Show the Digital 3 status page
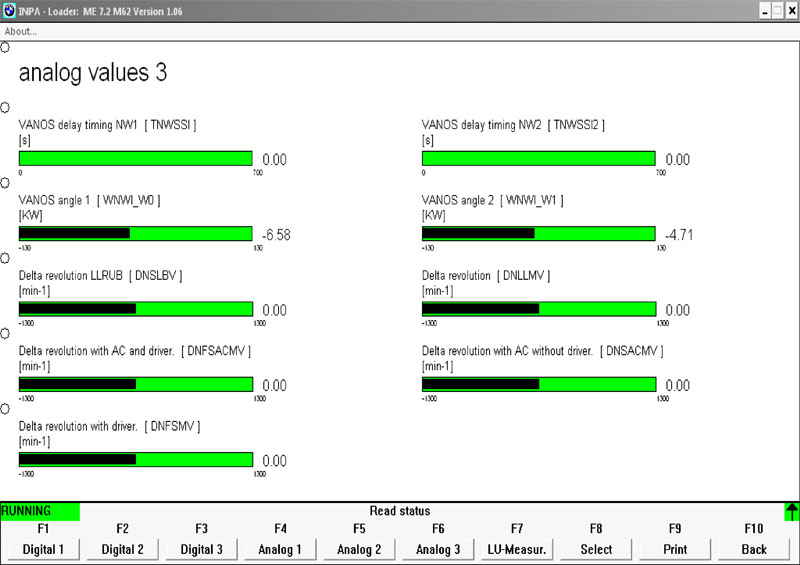 (201, 549)
